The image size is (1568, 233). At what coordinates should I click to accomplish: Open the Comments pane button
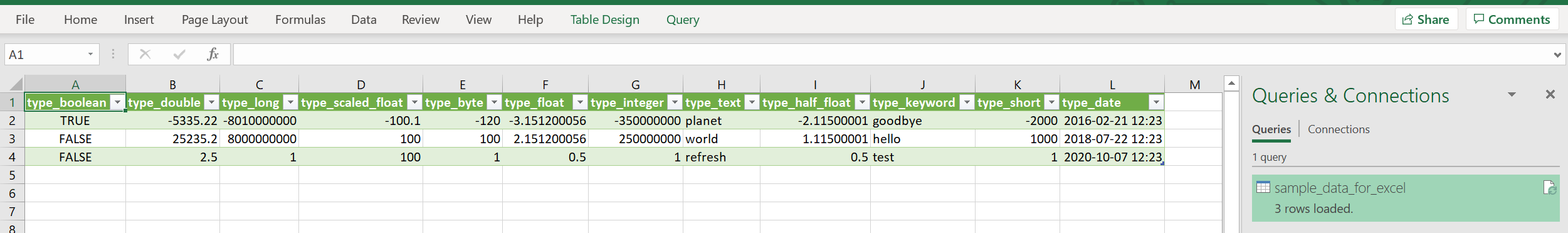click(x=1512, y=19)
